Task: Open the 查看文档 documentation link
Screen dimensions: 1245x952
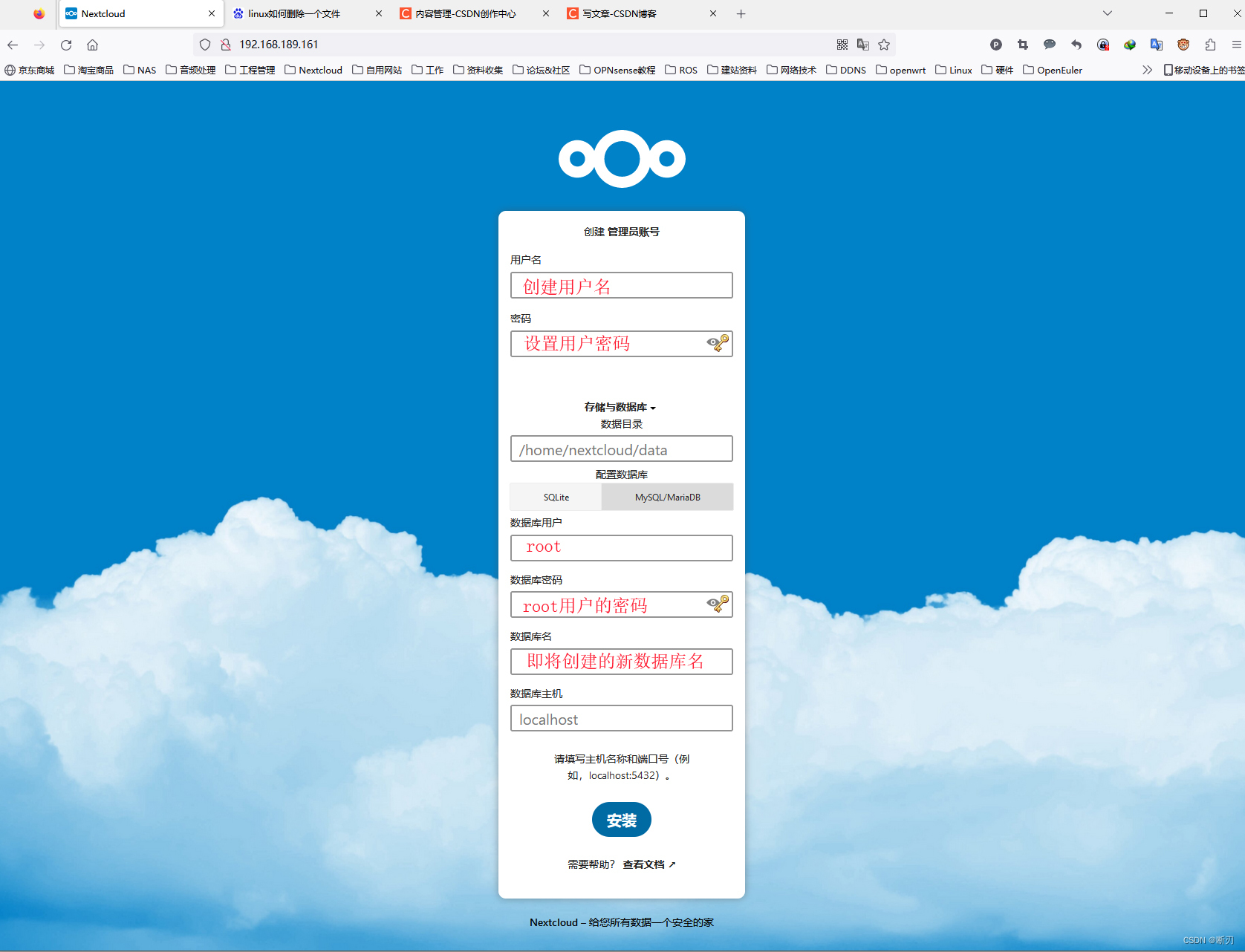Action: 643,864
